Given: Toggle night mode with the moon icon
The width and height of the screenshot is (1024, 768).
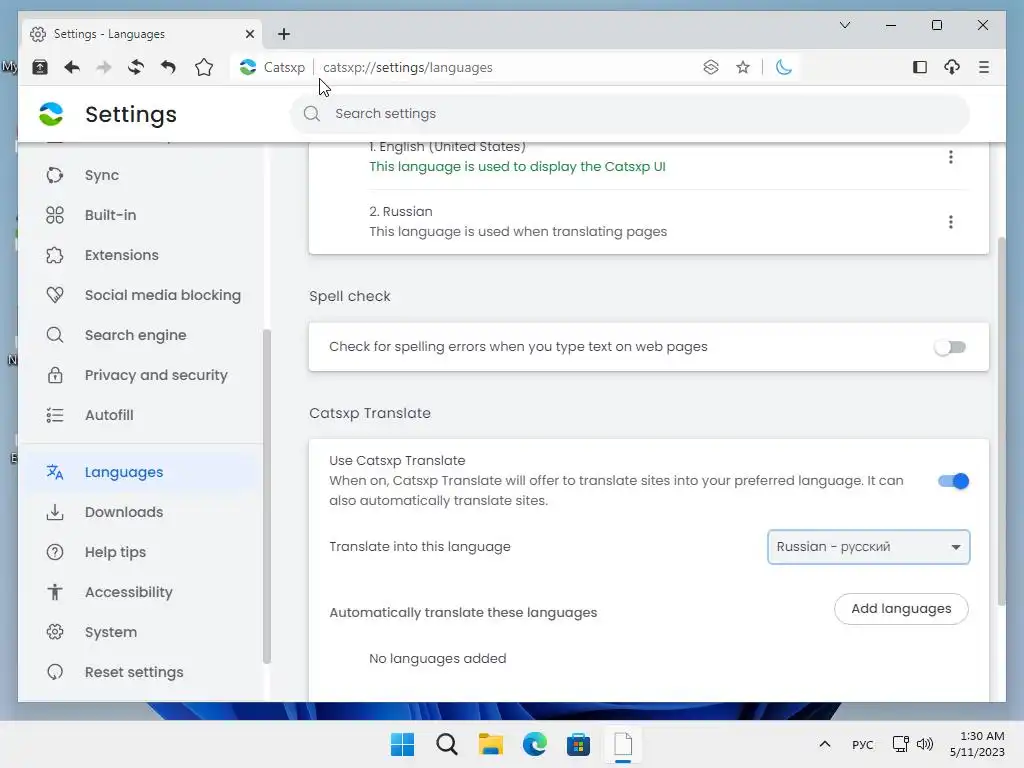Looking at the screenshot, I should click(783, 67).
